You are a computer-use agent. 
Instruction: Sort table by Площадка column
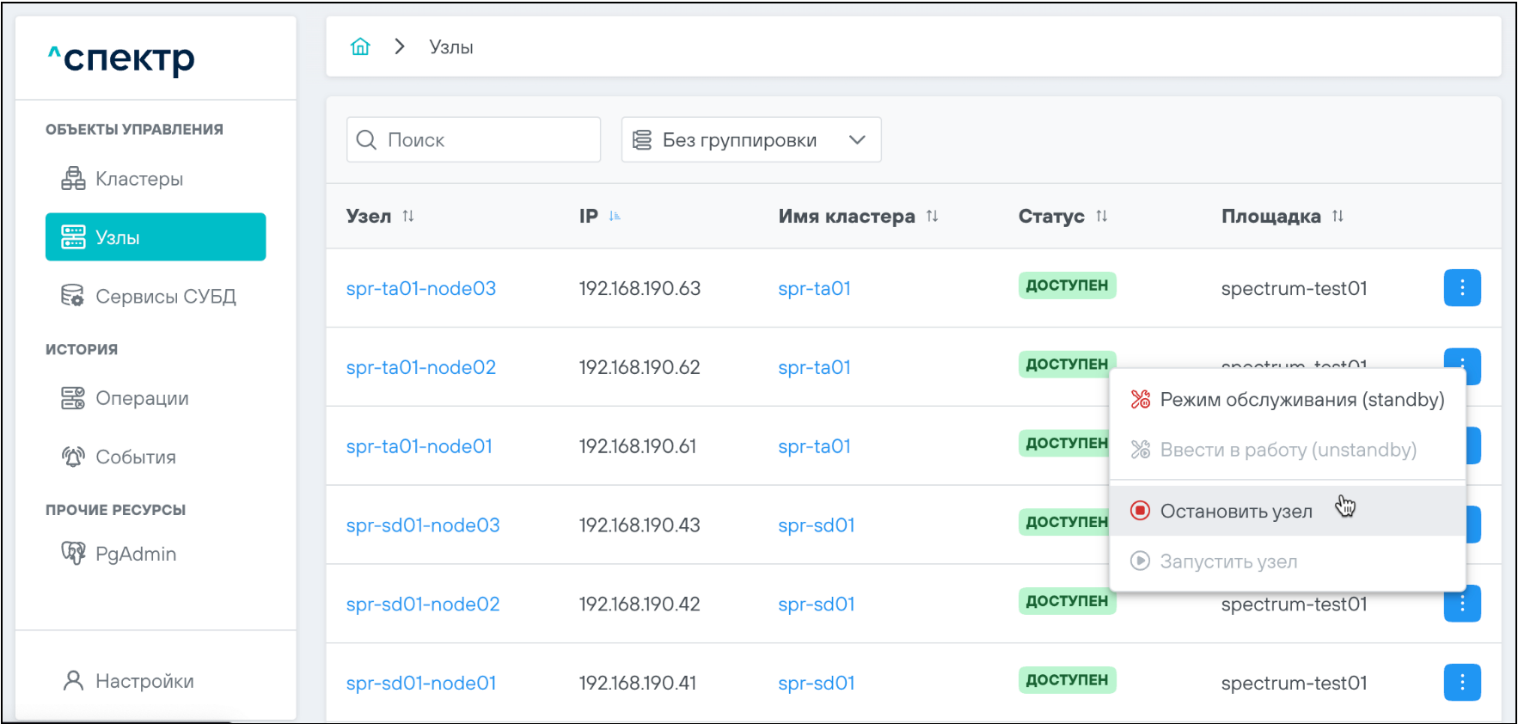[1337, 217]
